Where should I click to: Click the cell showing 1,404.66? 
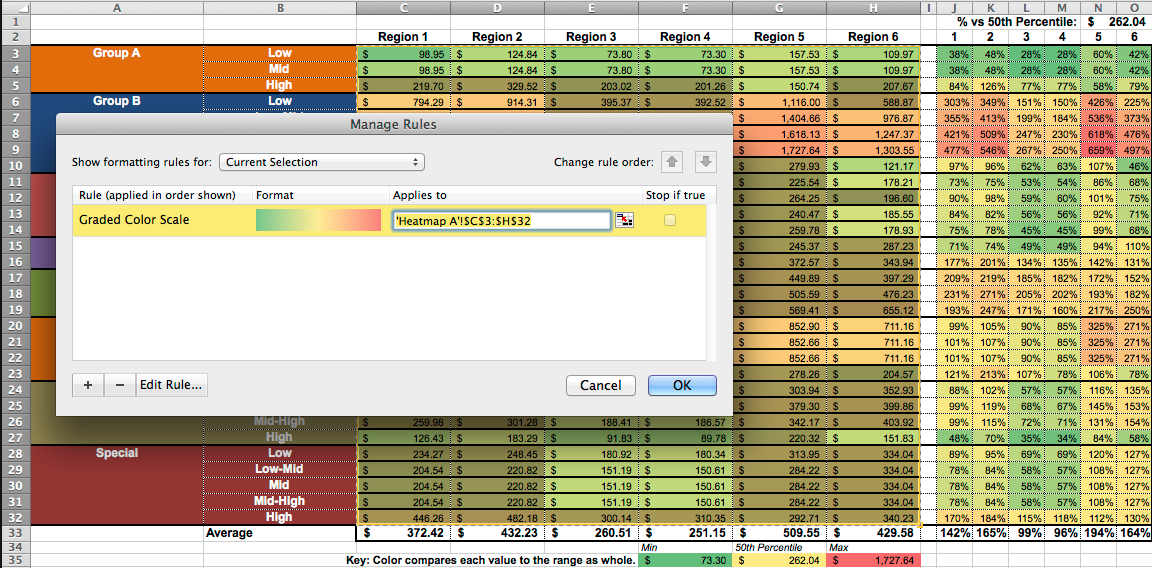point(779,118)
